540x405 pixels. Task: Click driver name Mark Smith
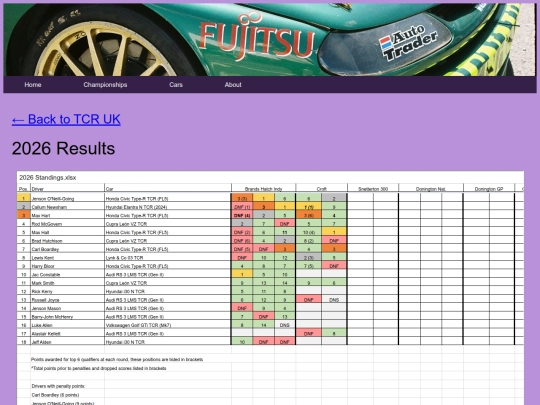tap(43, 283)
